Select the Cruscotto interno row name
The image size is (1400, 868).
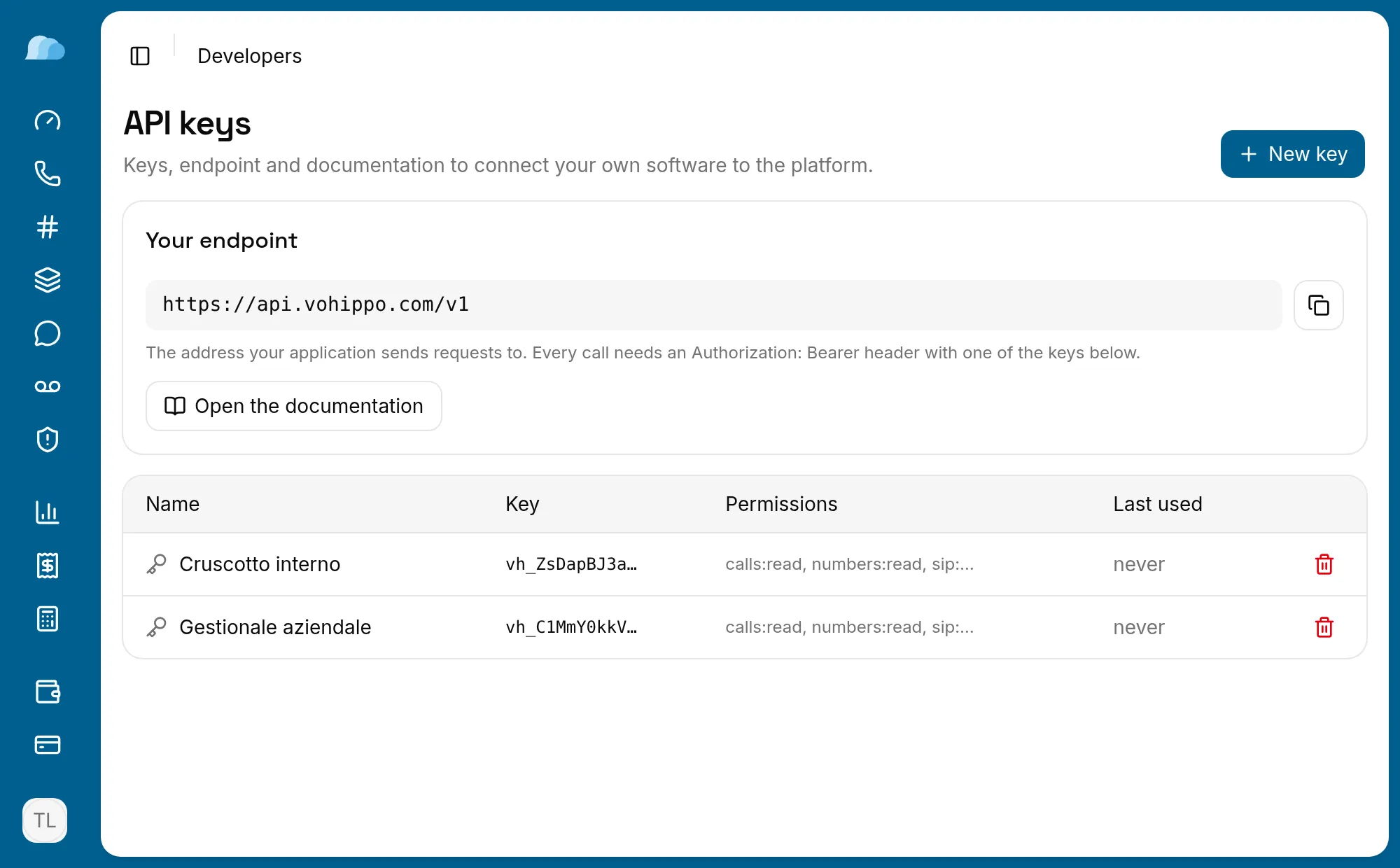(260, 564)
